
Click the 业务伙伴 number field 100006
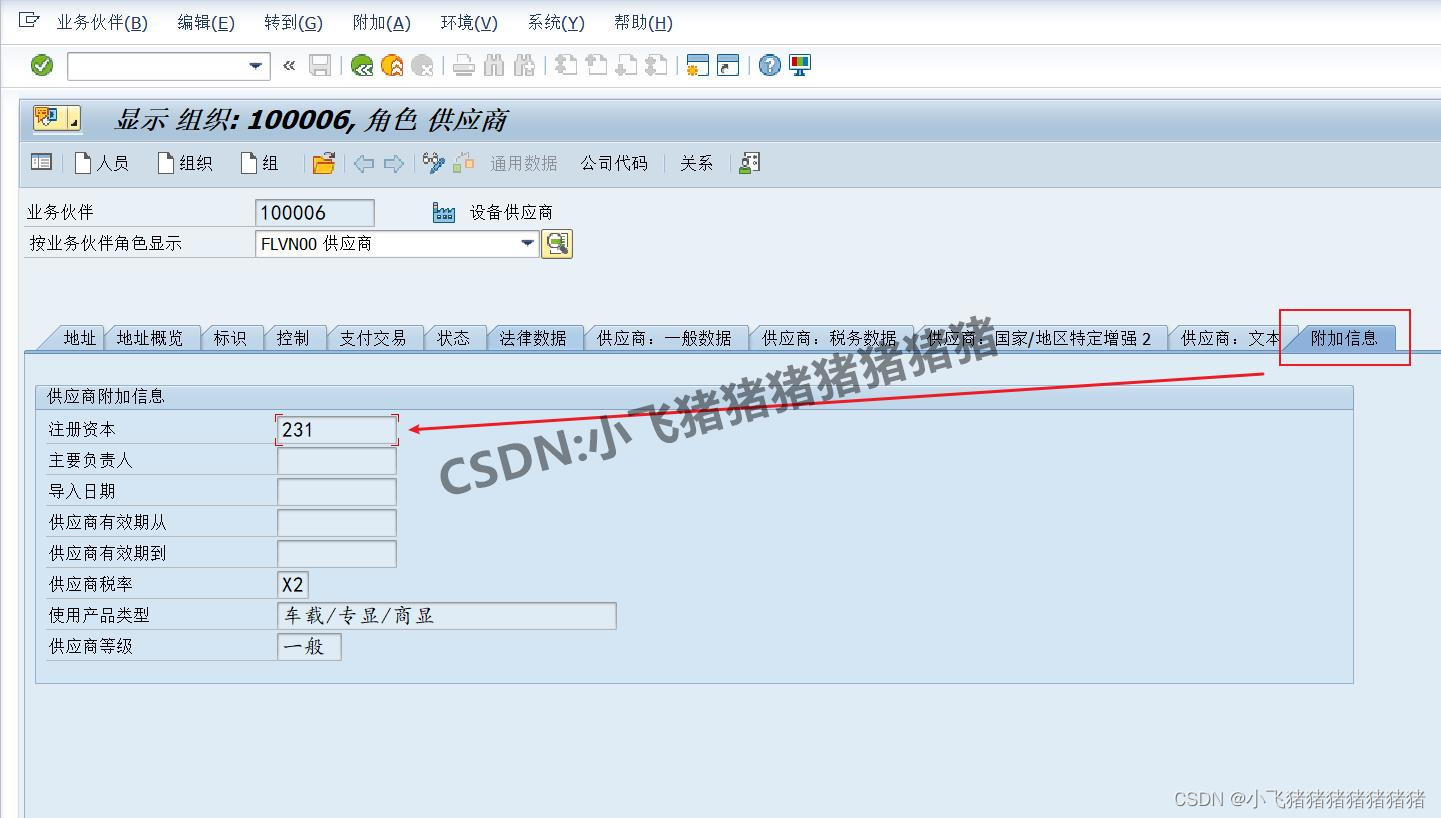pos(315,212)
